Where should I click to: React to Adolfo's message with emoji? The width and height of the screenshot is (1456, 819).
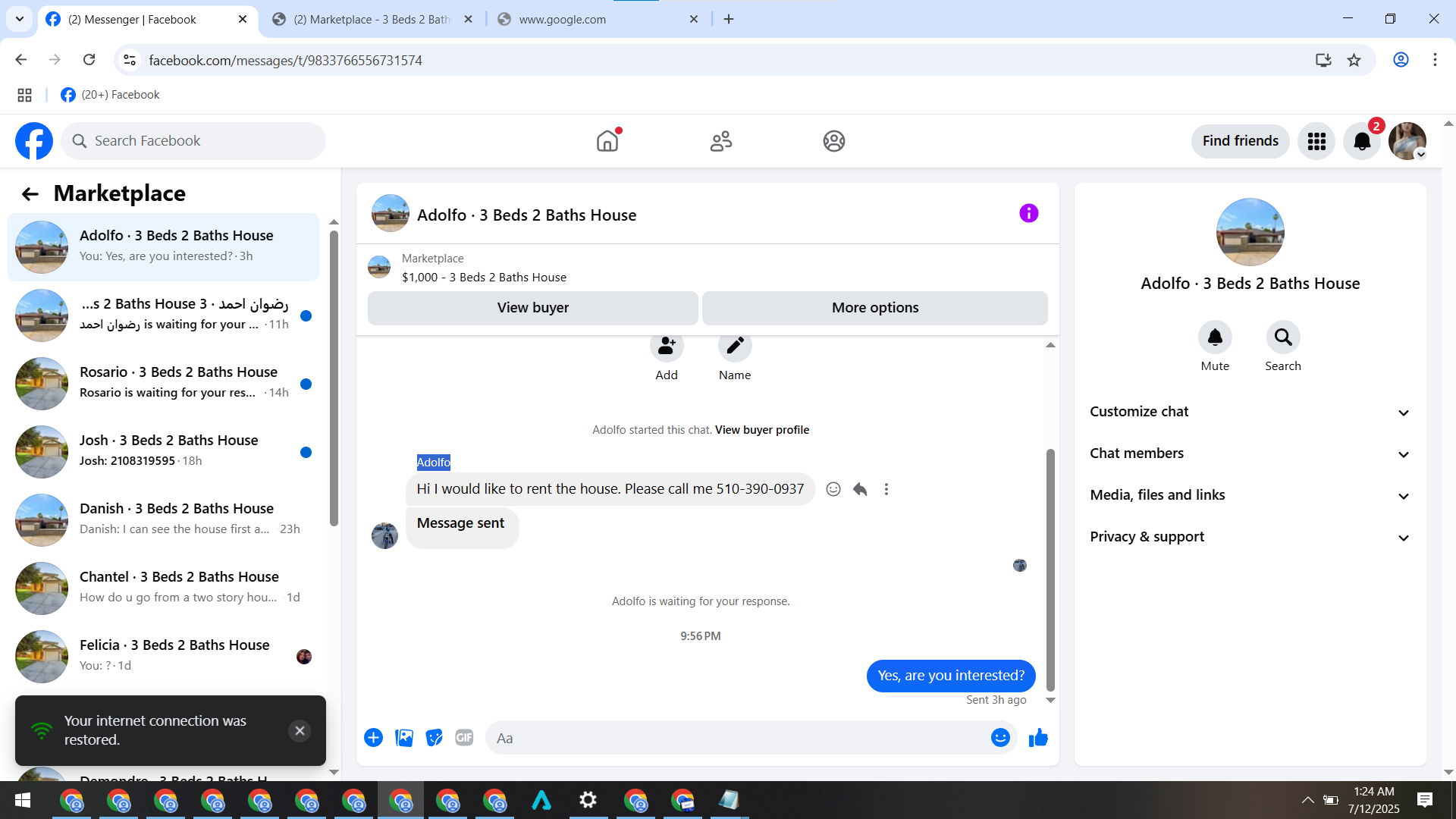pos(833,489)
